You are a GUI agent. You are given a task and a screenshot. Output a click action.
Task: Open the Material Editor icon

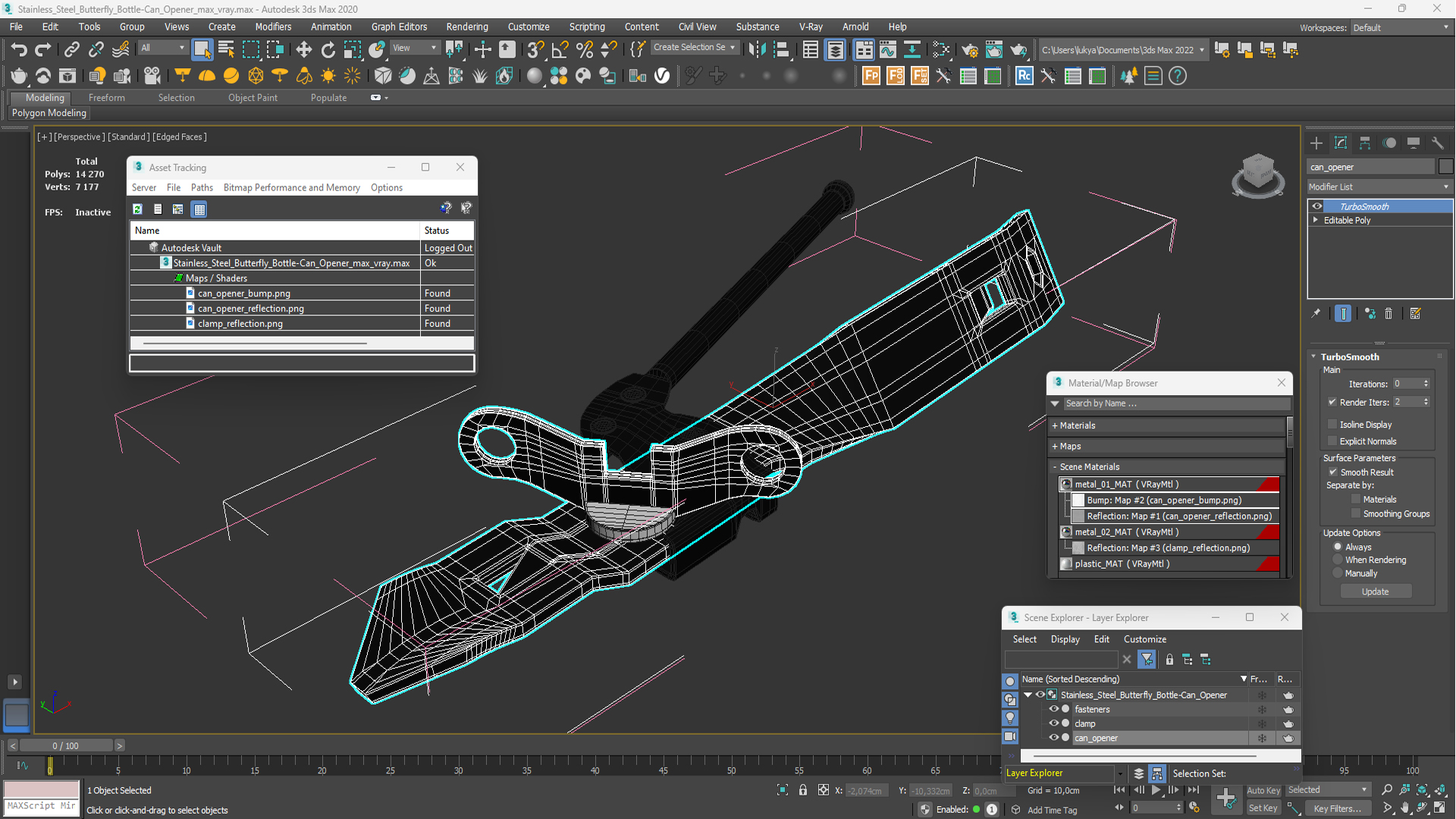coord(940,50)
